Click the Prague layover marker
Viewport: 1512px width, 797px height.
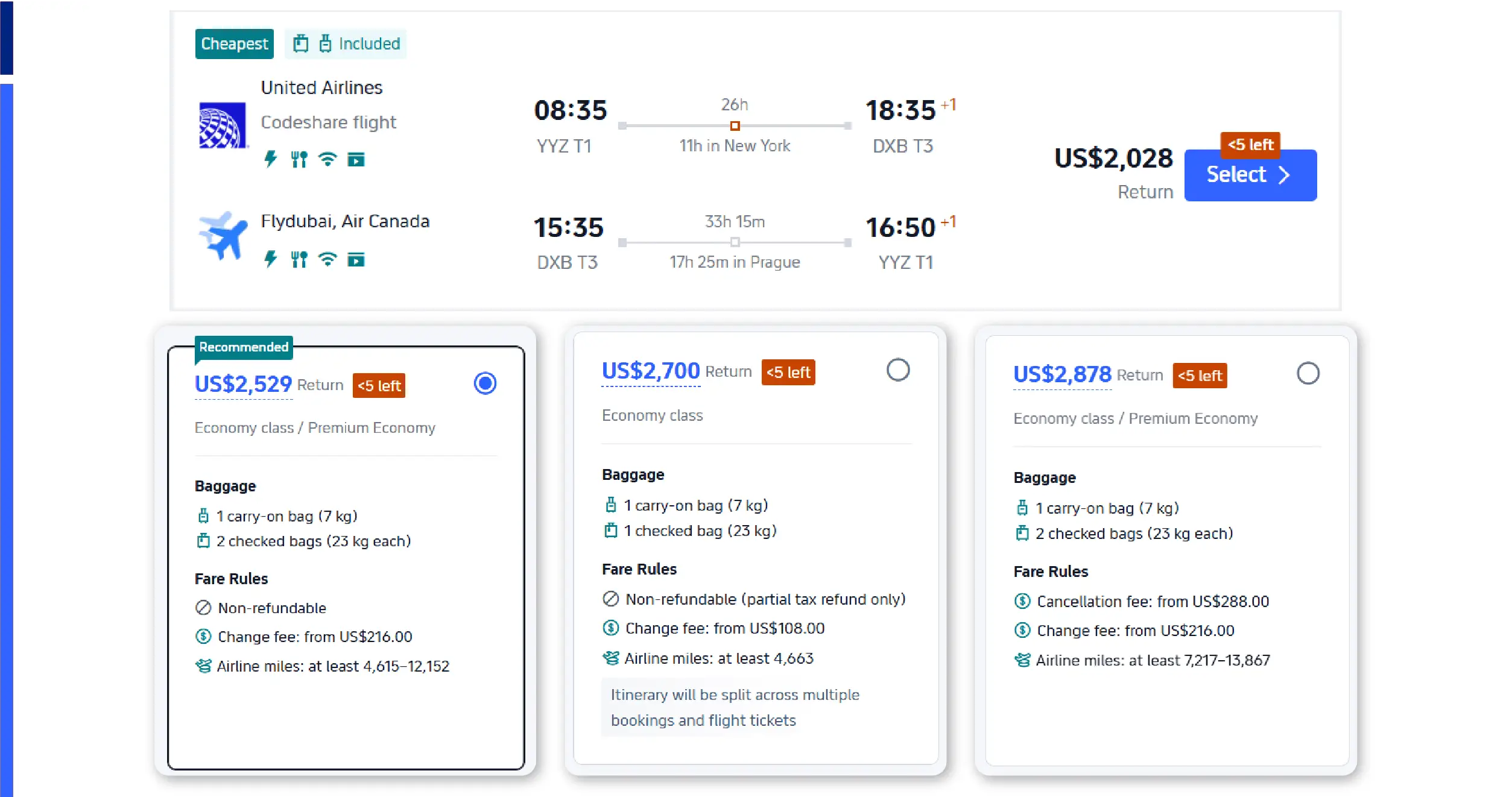735,242
